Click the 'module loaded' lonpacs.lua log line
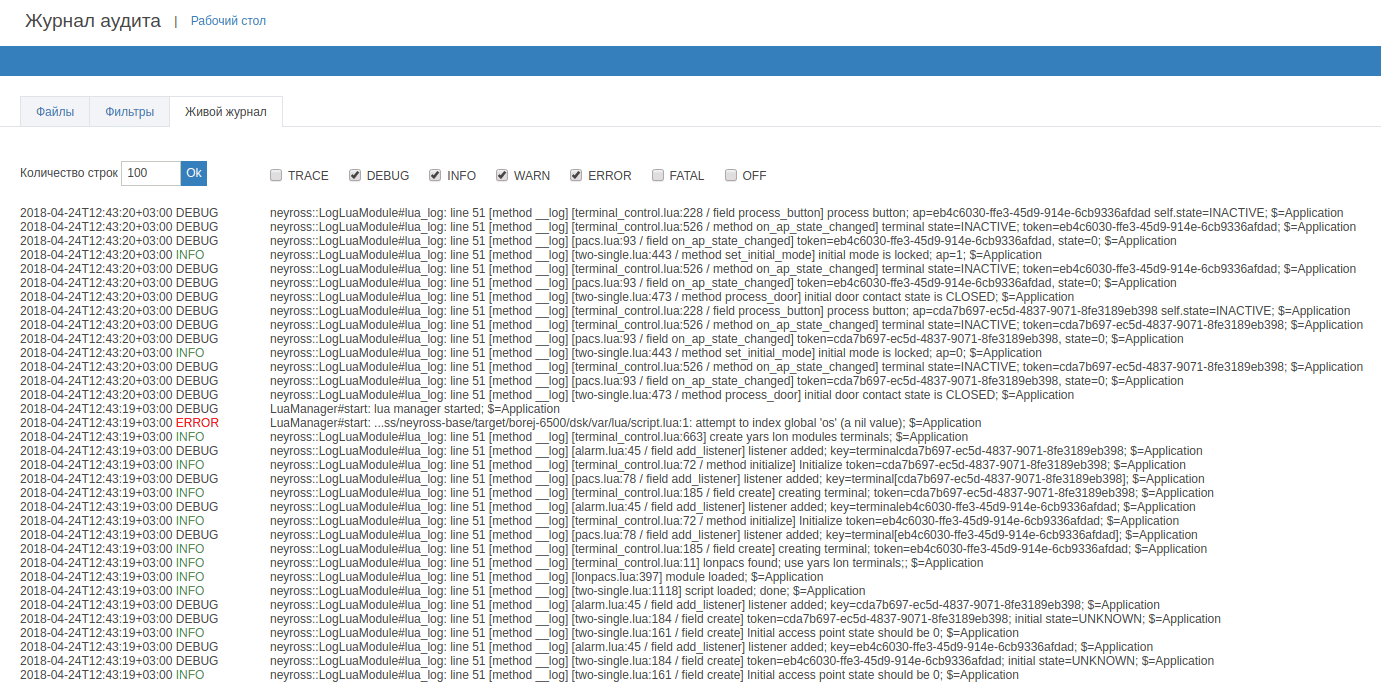1381x693 pixels. (x=546, y=577)
